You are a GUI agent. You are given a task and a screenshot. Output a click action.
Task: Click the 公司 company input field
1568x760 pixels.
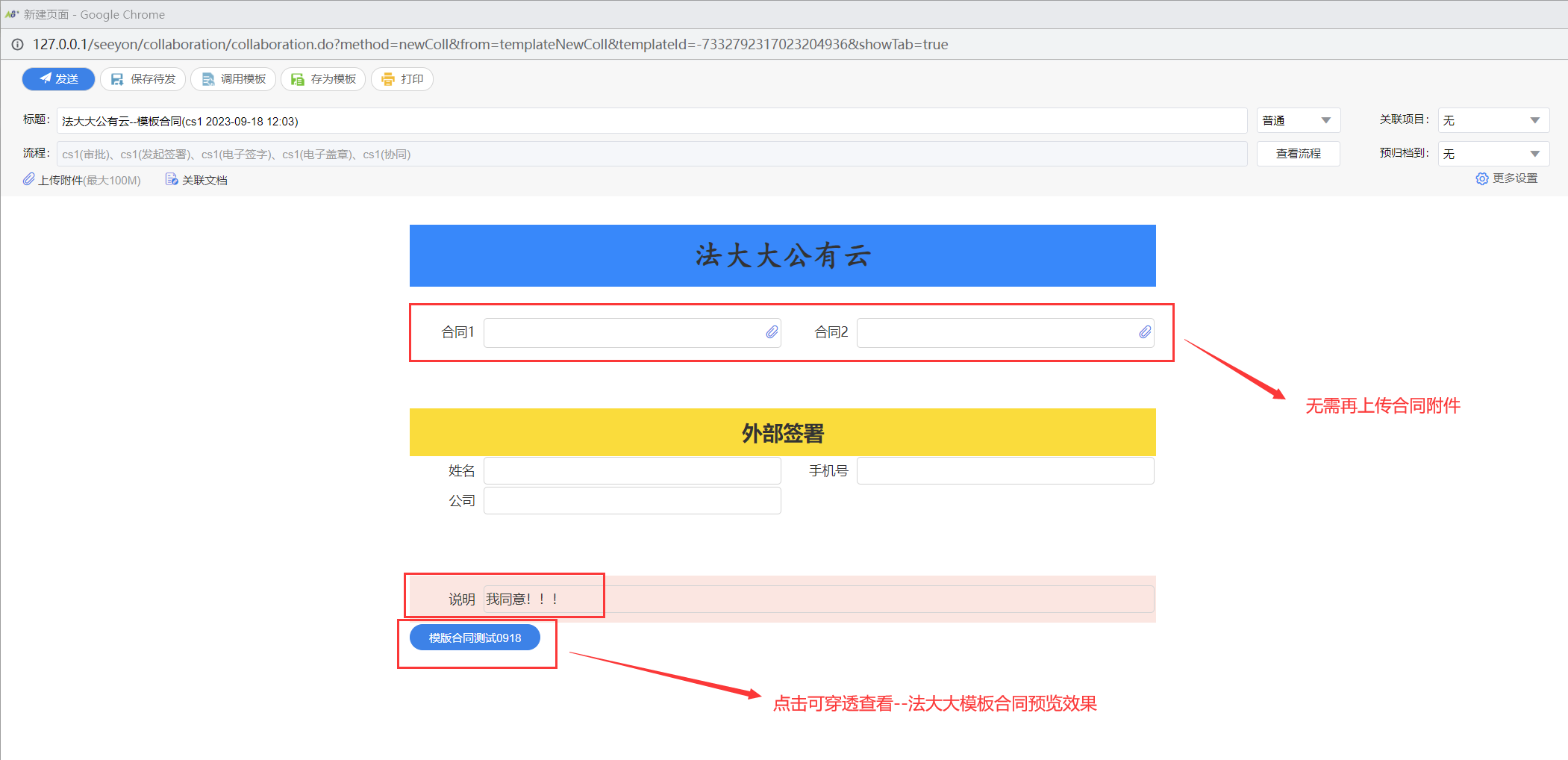[631, 501]
